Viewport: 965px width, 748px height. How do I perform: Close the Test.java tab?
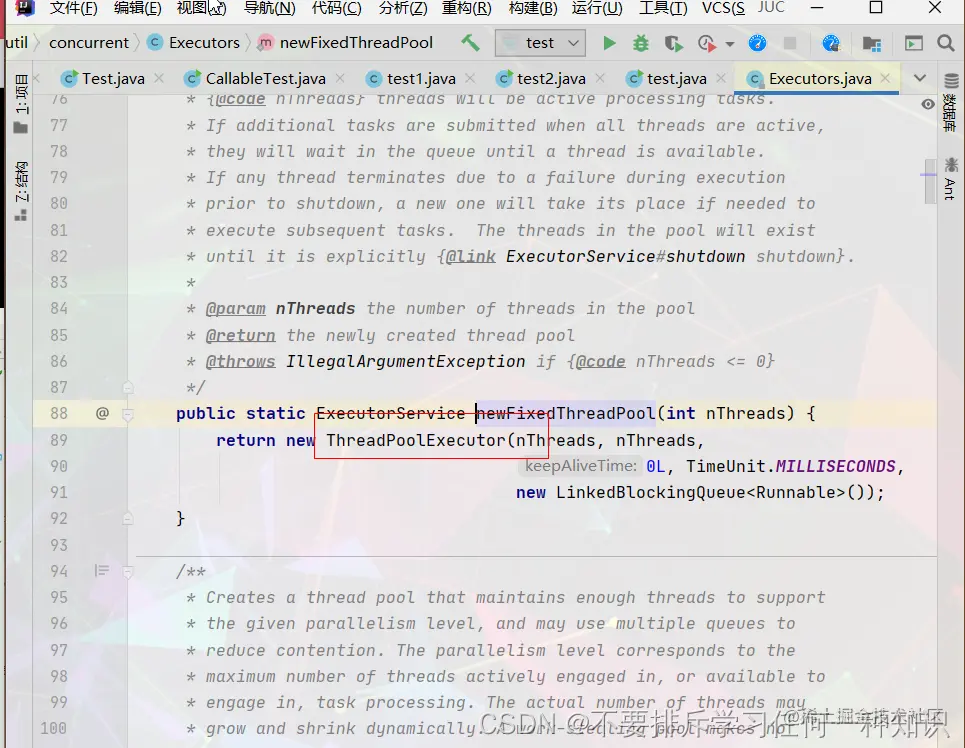point(159,78)
